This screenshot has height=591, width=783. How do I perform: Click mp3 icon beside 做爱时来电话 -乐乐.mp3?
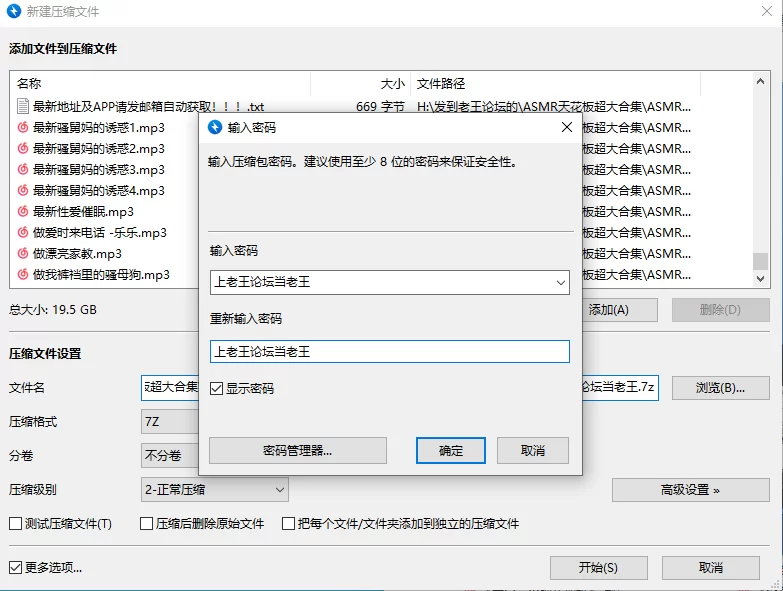pyautogui.click(x=22, y=232)
